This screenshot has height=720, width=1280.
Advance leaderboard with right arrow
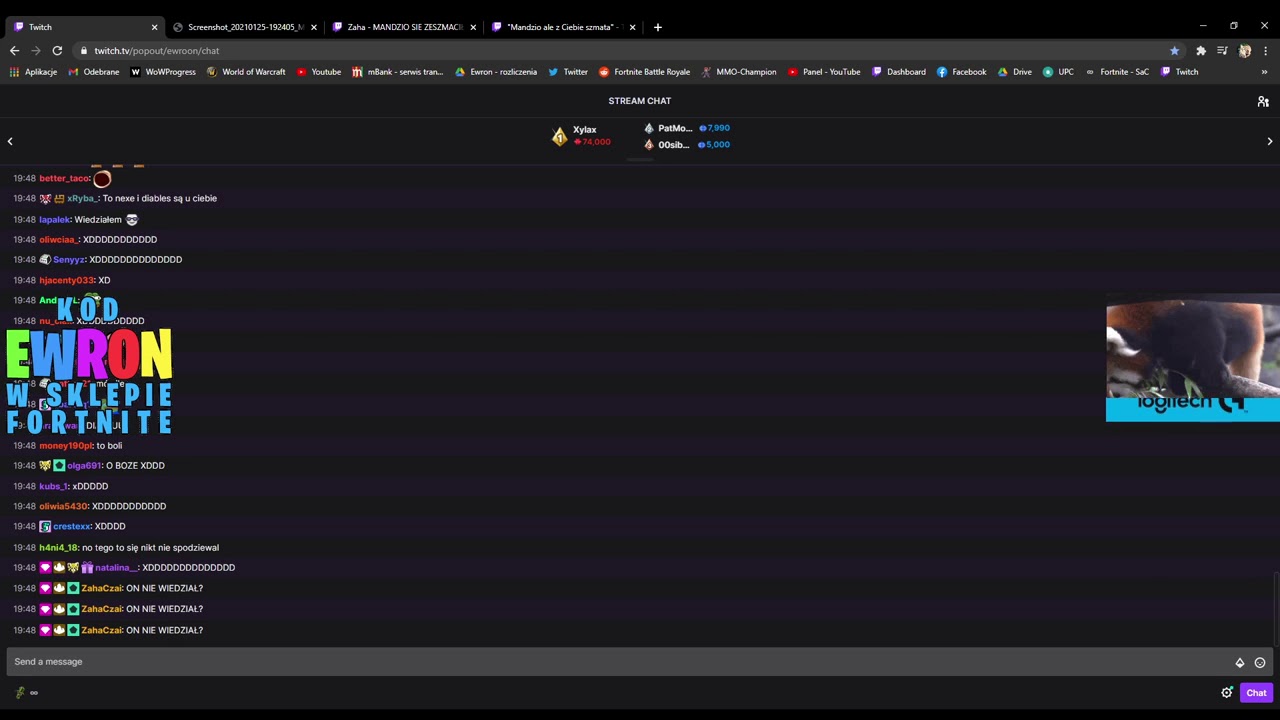[1270, 141]
